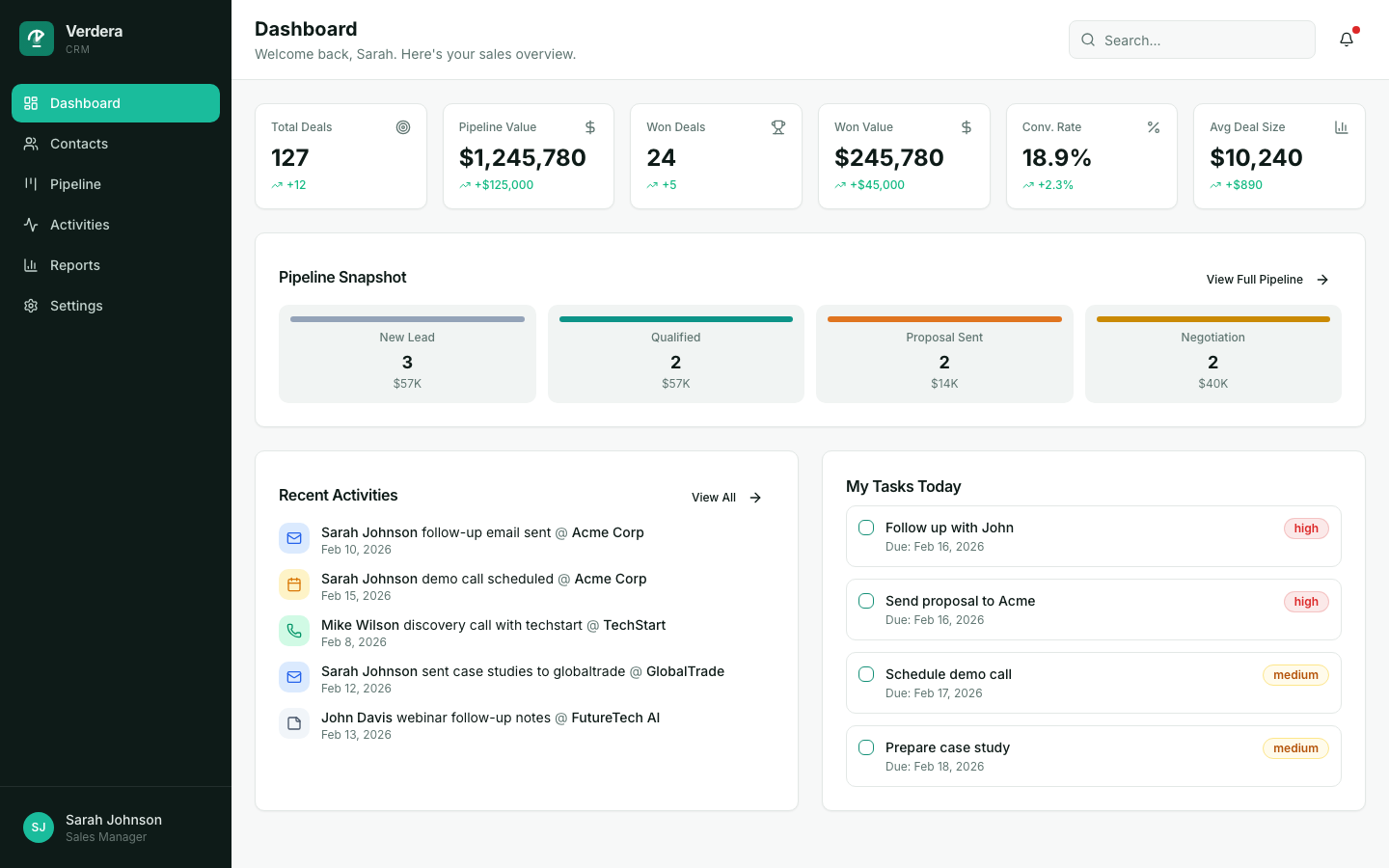Image resolution: width=1389 pixels, height=868 pixels.
Task: Open the FutureTech AI company link
Action: tap(615, 718)
